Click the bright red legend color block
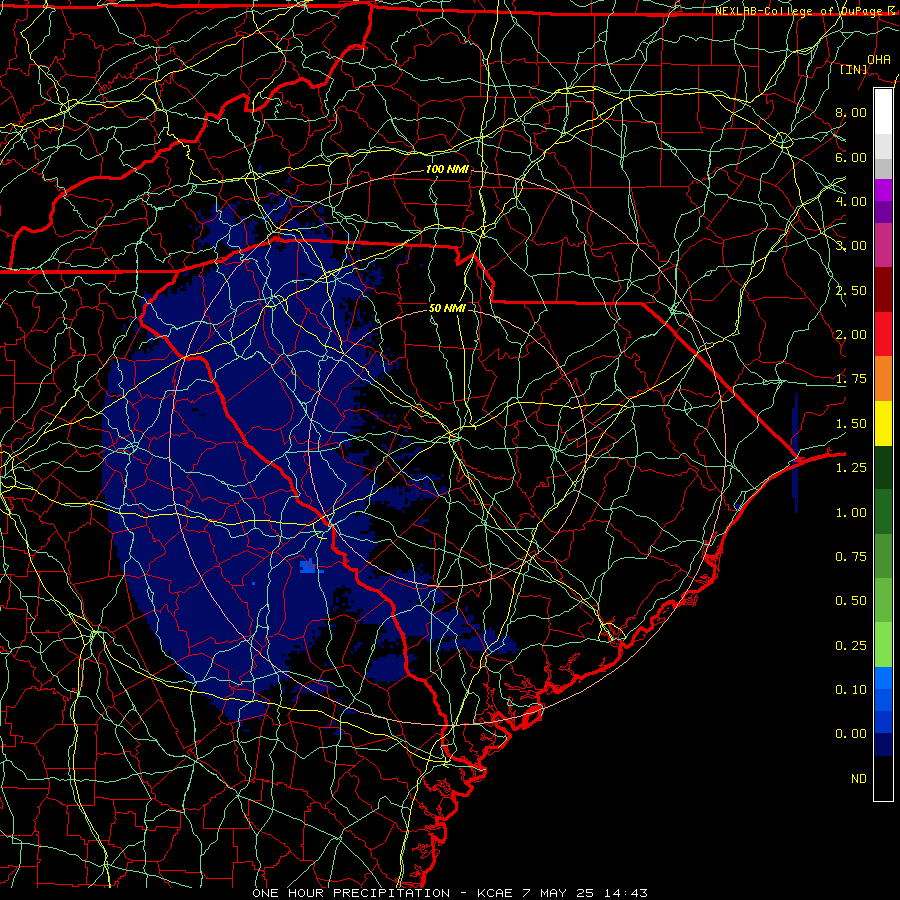Screen dimensions: 900x900 883,334
